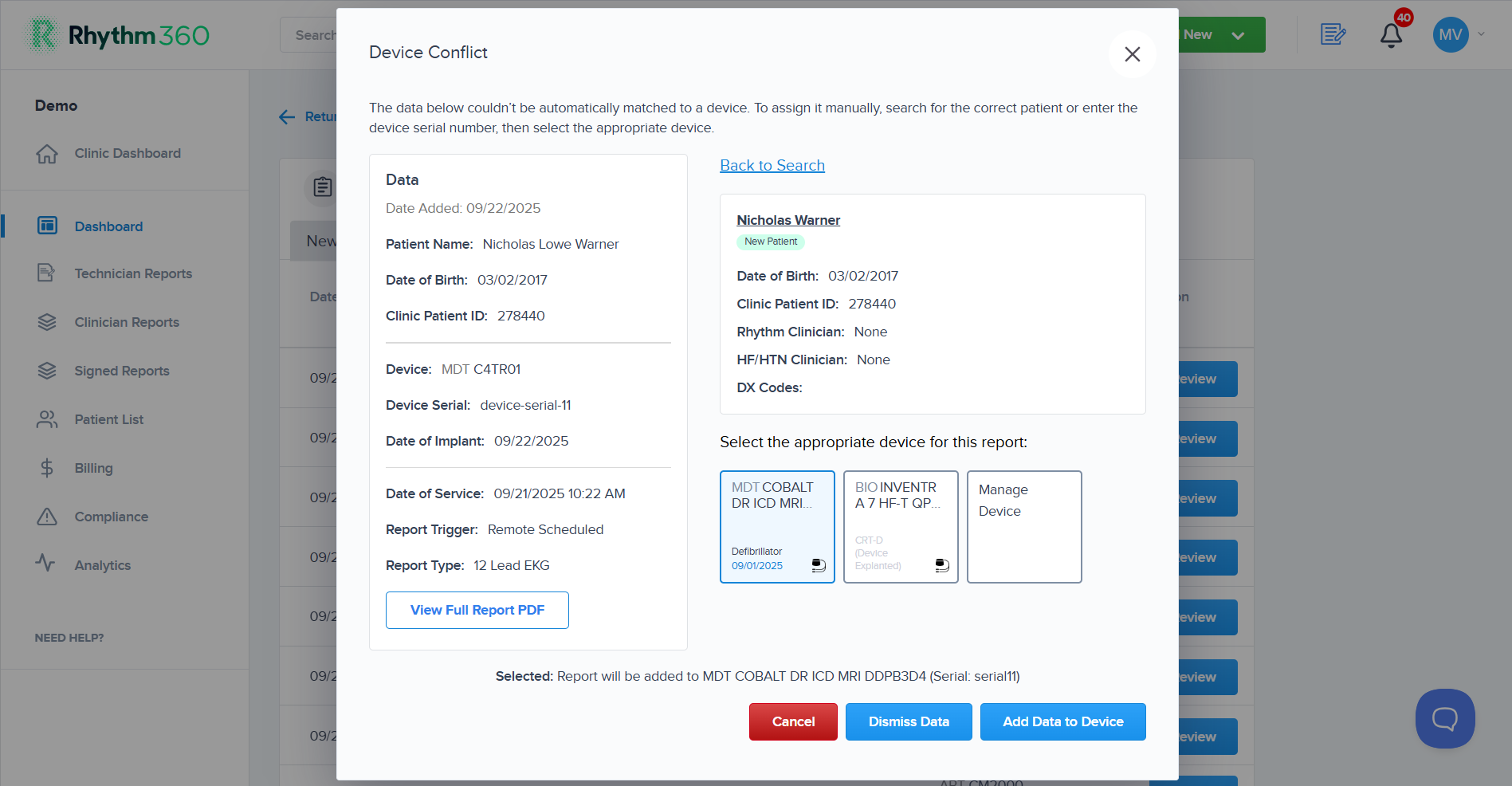Click the Date Added 09/22/2025 text
Screen dimensions: 1512x786
click(463, 208)
